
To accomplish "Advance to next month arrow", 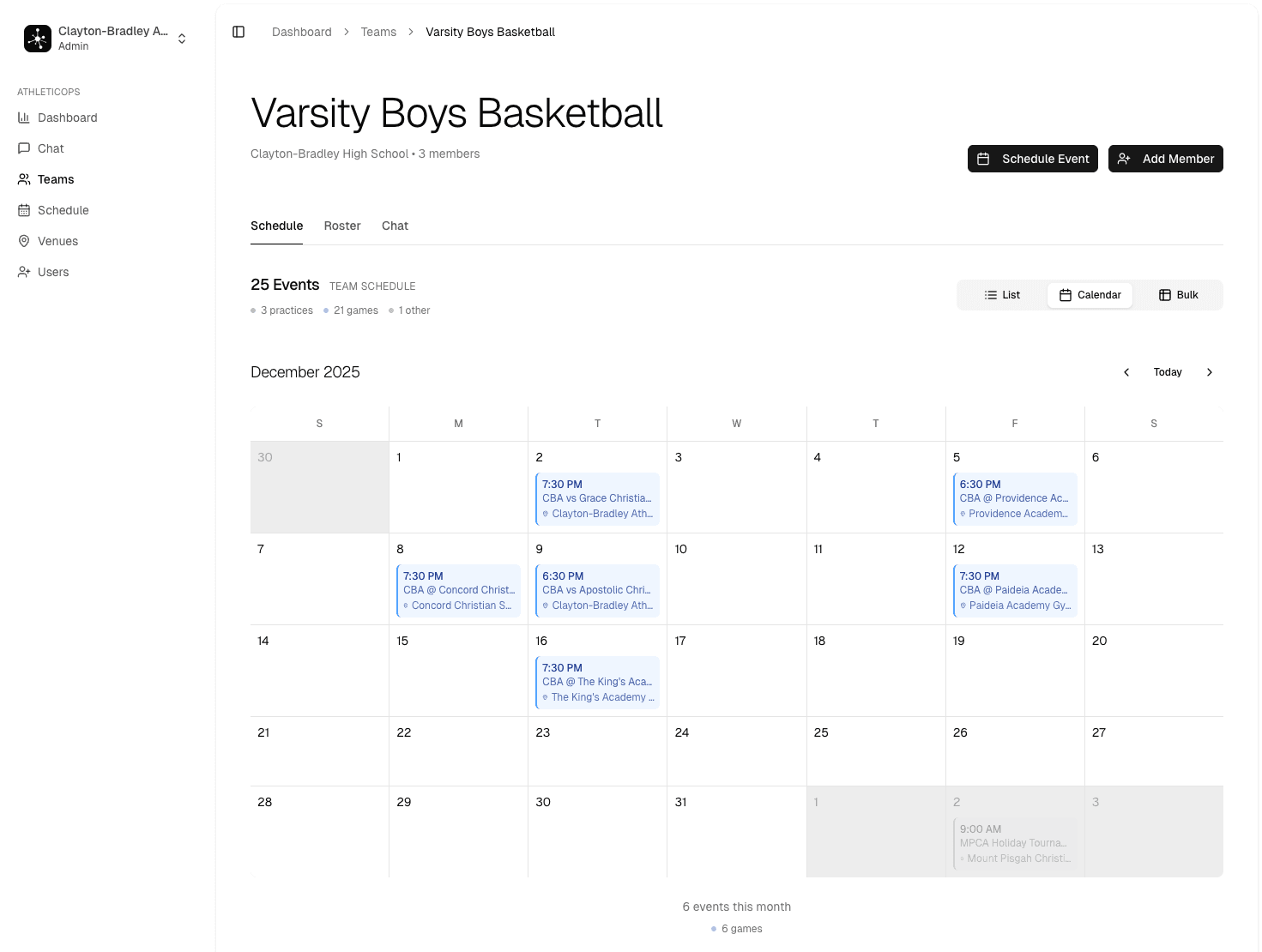I will coord(1210,372).
